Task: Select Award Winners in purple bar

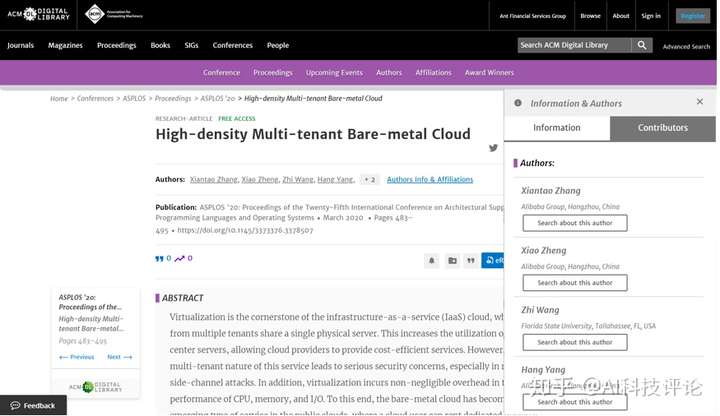Action: pyautogui.click(x=489, y=73)
